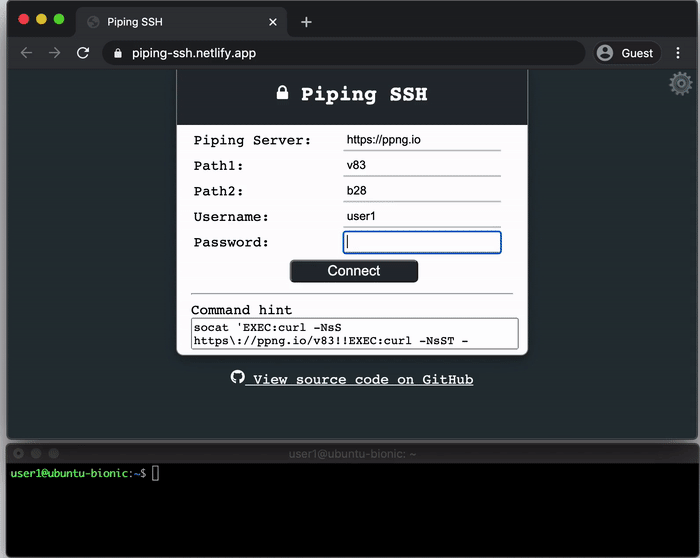The image size is (700, 558).
Task: Close the browser window with red button
Action: tap(24, 19)
